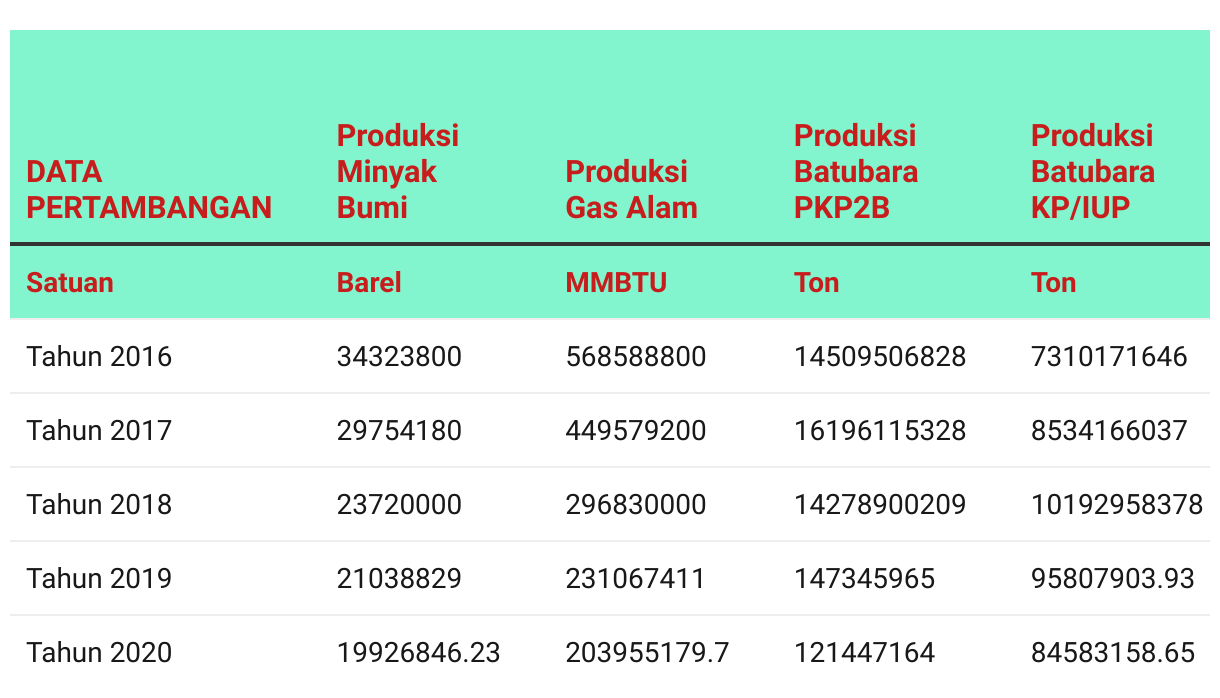1220x698 pixels.
Task: Select the value 34323800 cell
Action: click(x=399, y=356)
